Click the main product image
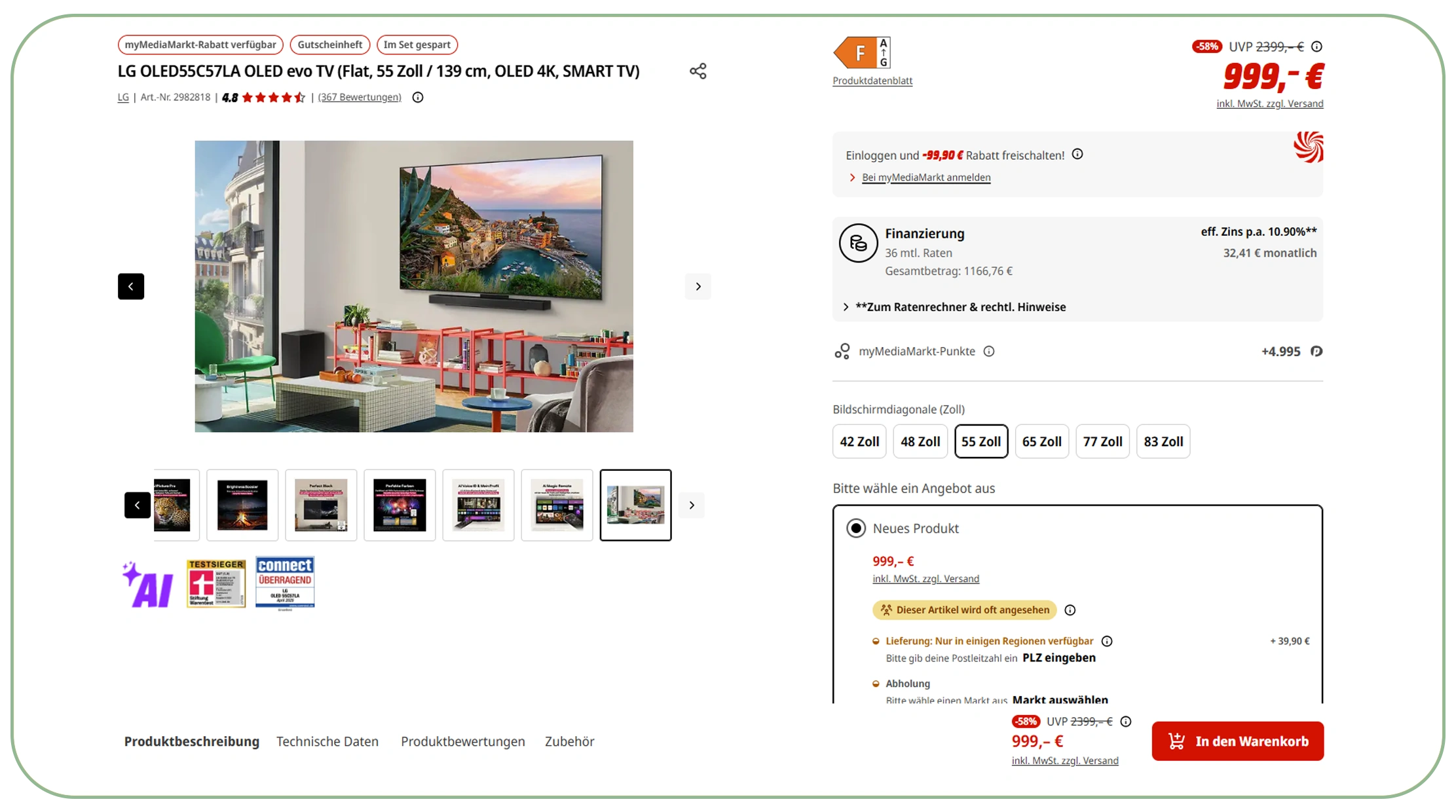The height and width of the screenshot is (812, 1456). pyautogui.click(x=414, y=286)
